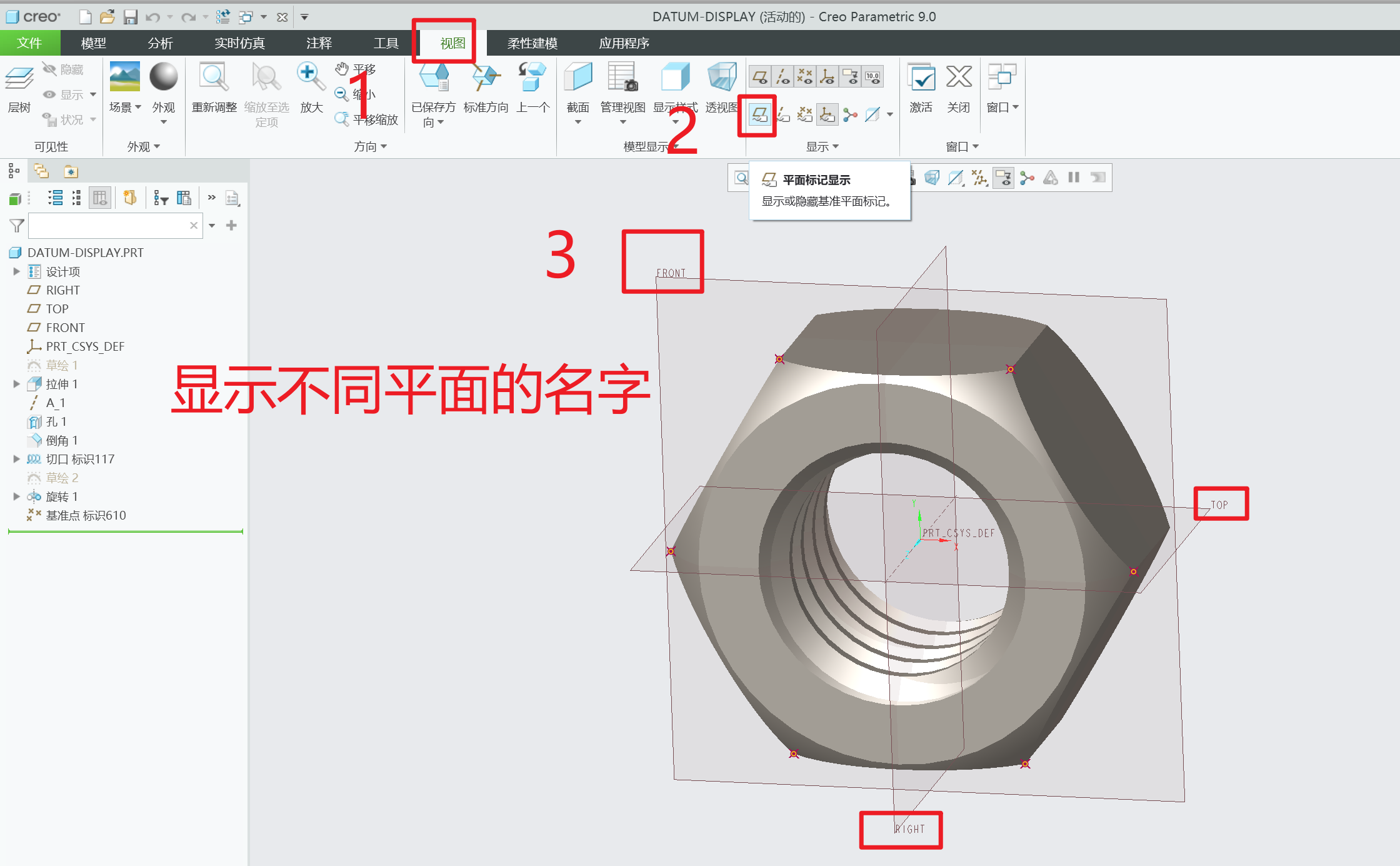Click the Manage Views (管理视图) icon
This screenshot has width=1400, height=866.
tap(622, 78)
